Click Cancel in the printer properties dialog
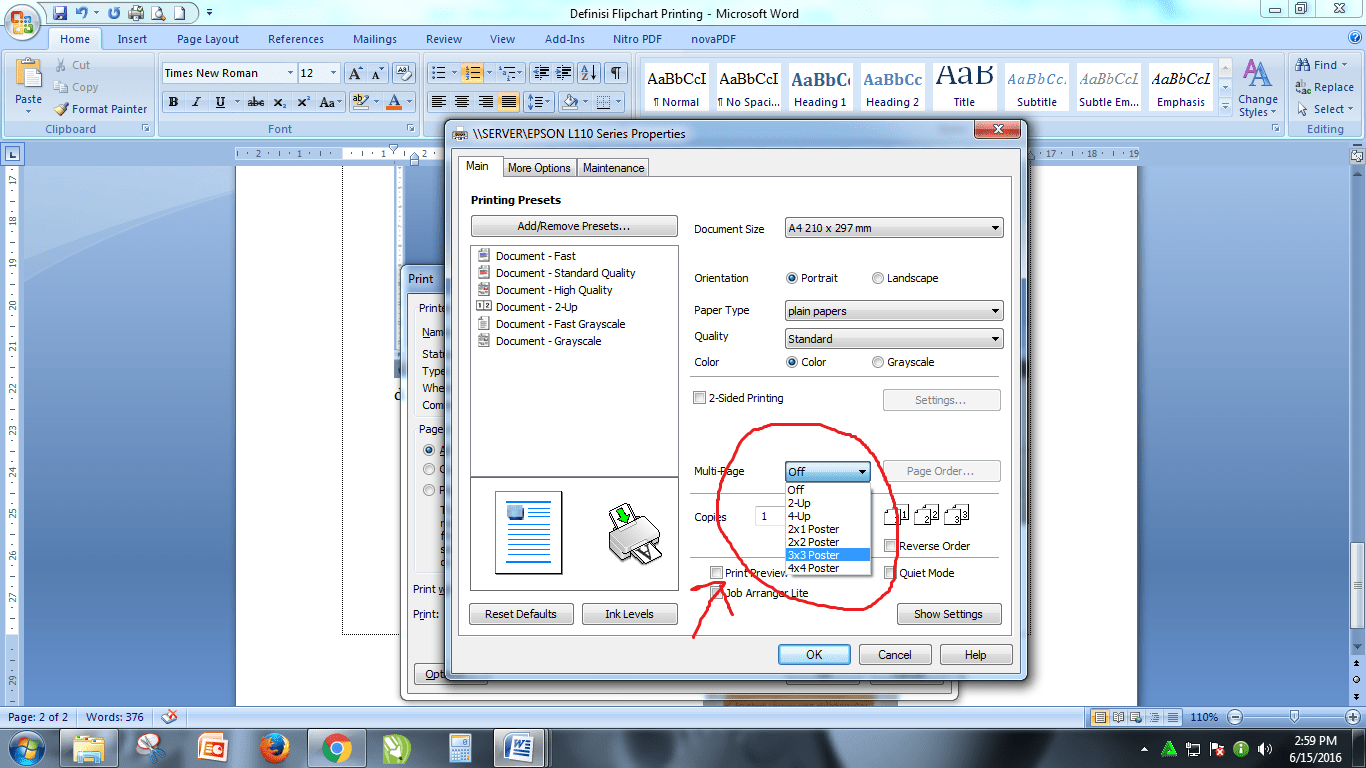This screenshot has width=1366, height=768. (895, 655)
